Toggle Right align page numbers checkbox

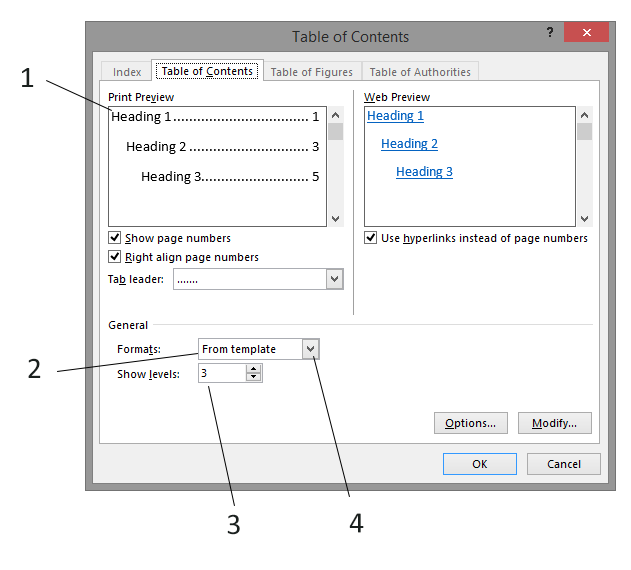coord(114,256)
